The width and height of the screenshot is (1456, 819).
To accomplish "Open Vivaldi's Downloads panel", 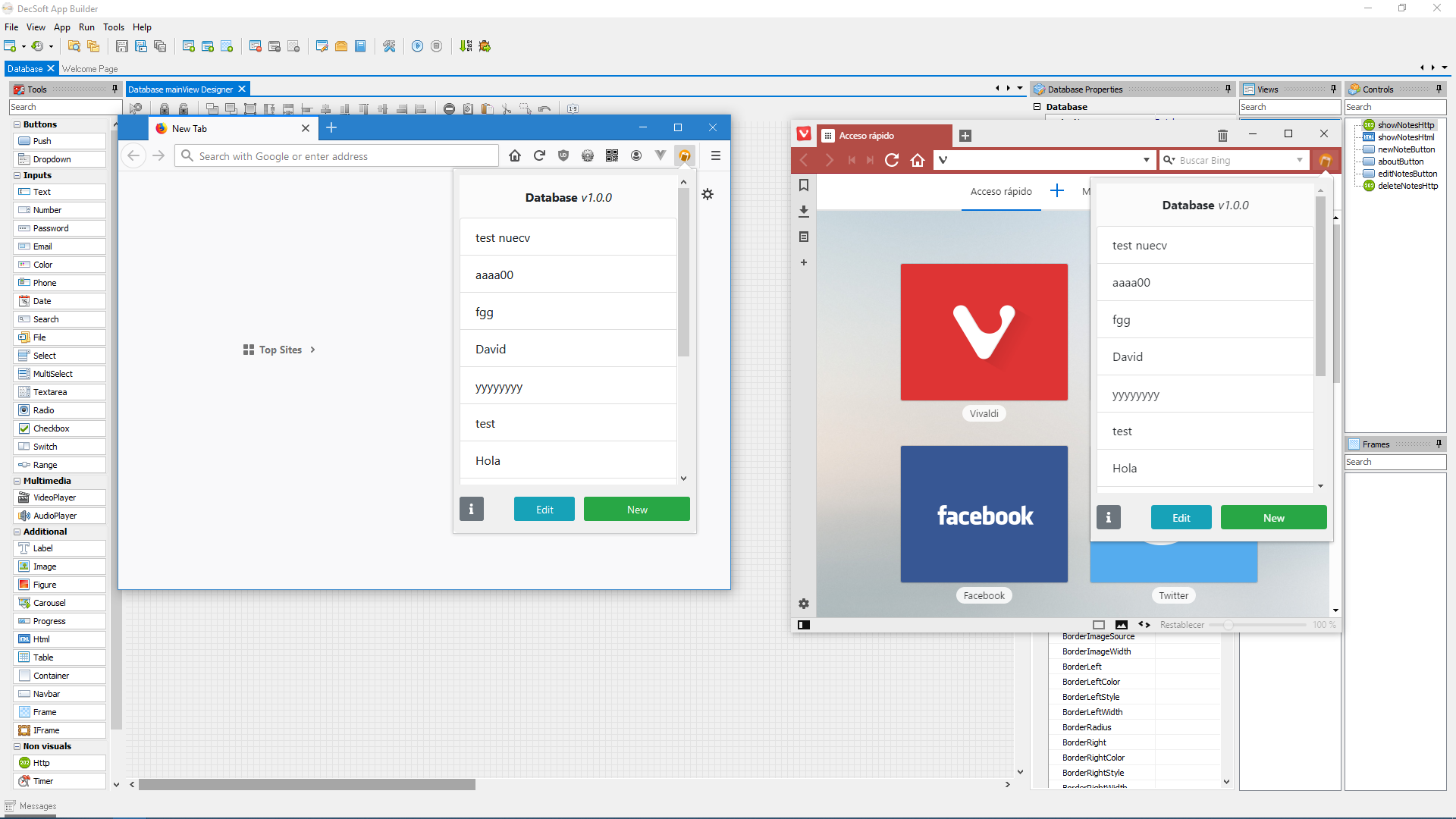I will [804, 211].
